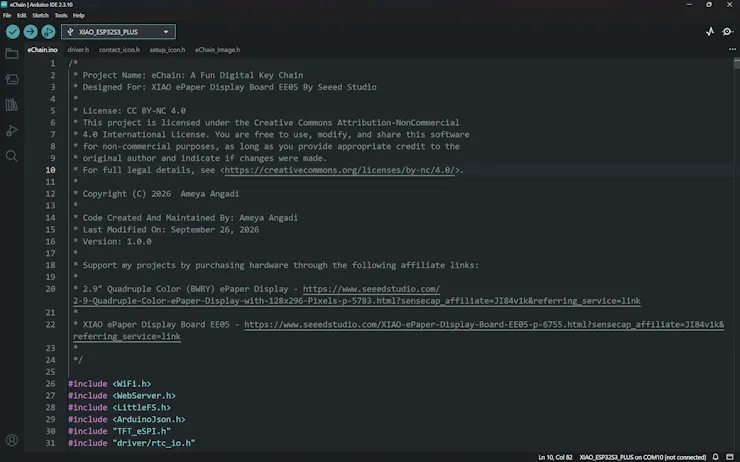This screenshot has width=740, height=462.
Task: Switch to the driver.h tab
Action: coord(78,50)
